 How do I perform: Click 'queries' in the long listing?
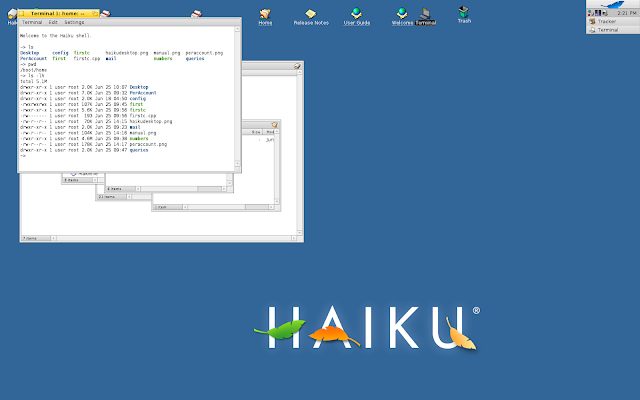139,150
